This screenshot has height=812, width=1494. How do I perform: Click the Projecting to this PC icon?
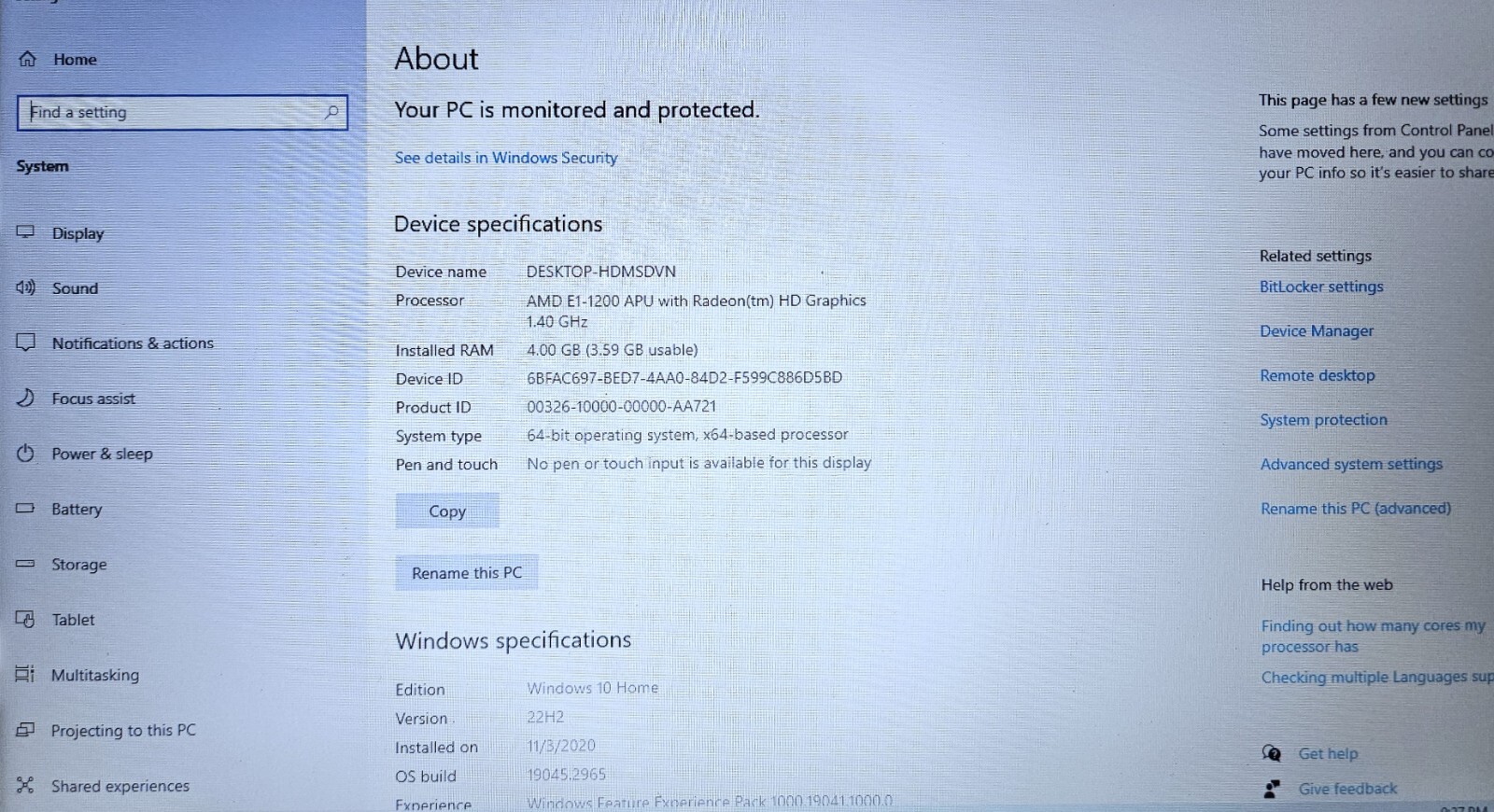tap(25, 730)
